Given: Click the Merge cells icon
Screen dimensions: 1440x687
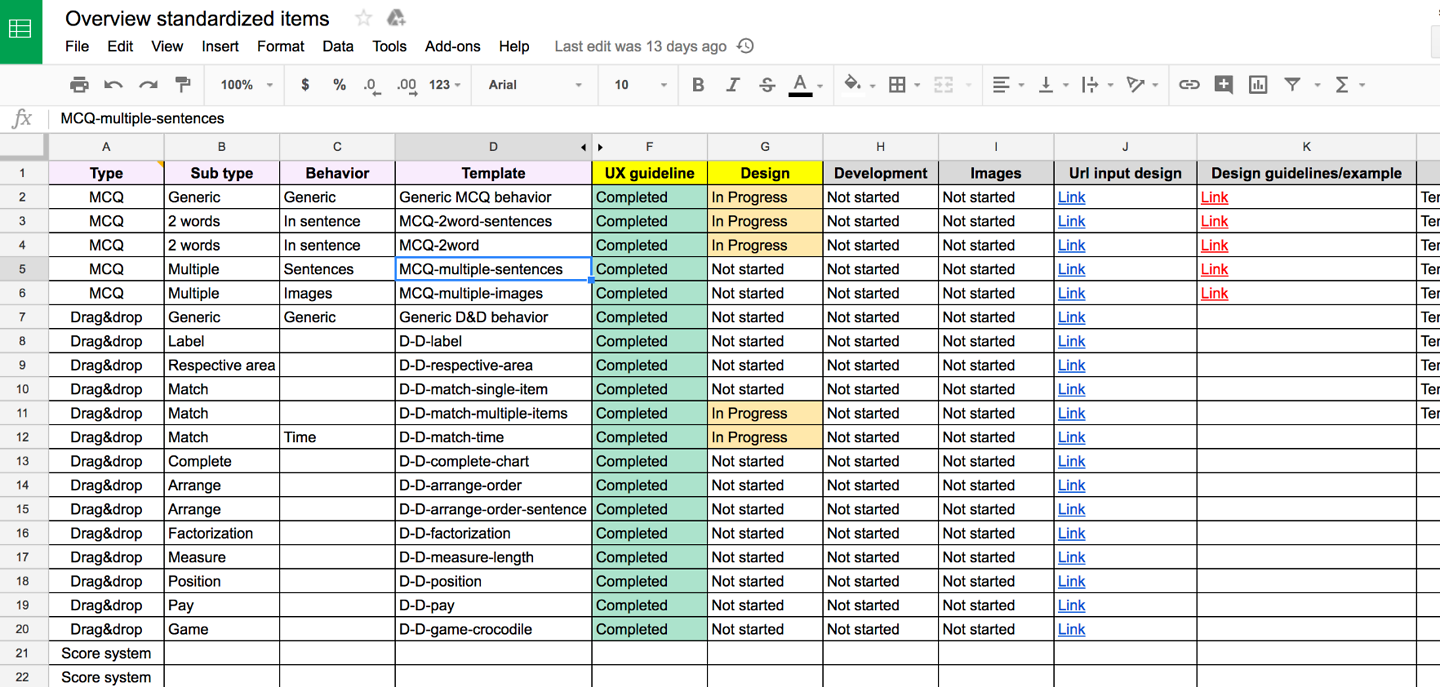Looking at the screenshot, I should click(x=943, y=85).
